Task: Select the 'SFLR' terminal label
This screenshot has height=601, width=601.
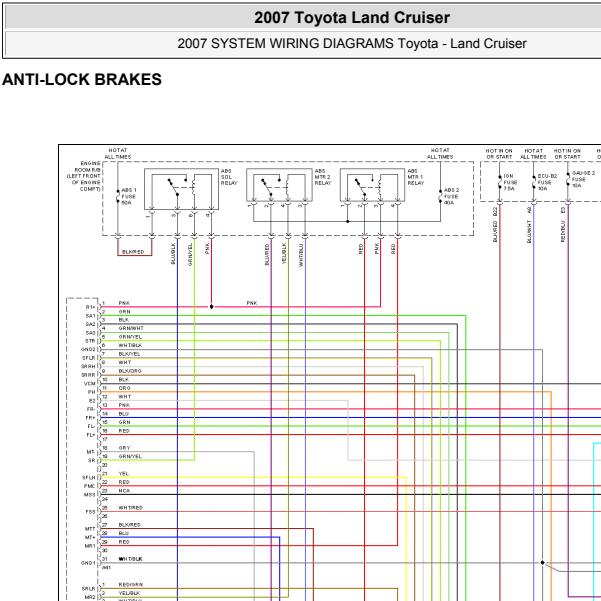Action: (89, 358)
